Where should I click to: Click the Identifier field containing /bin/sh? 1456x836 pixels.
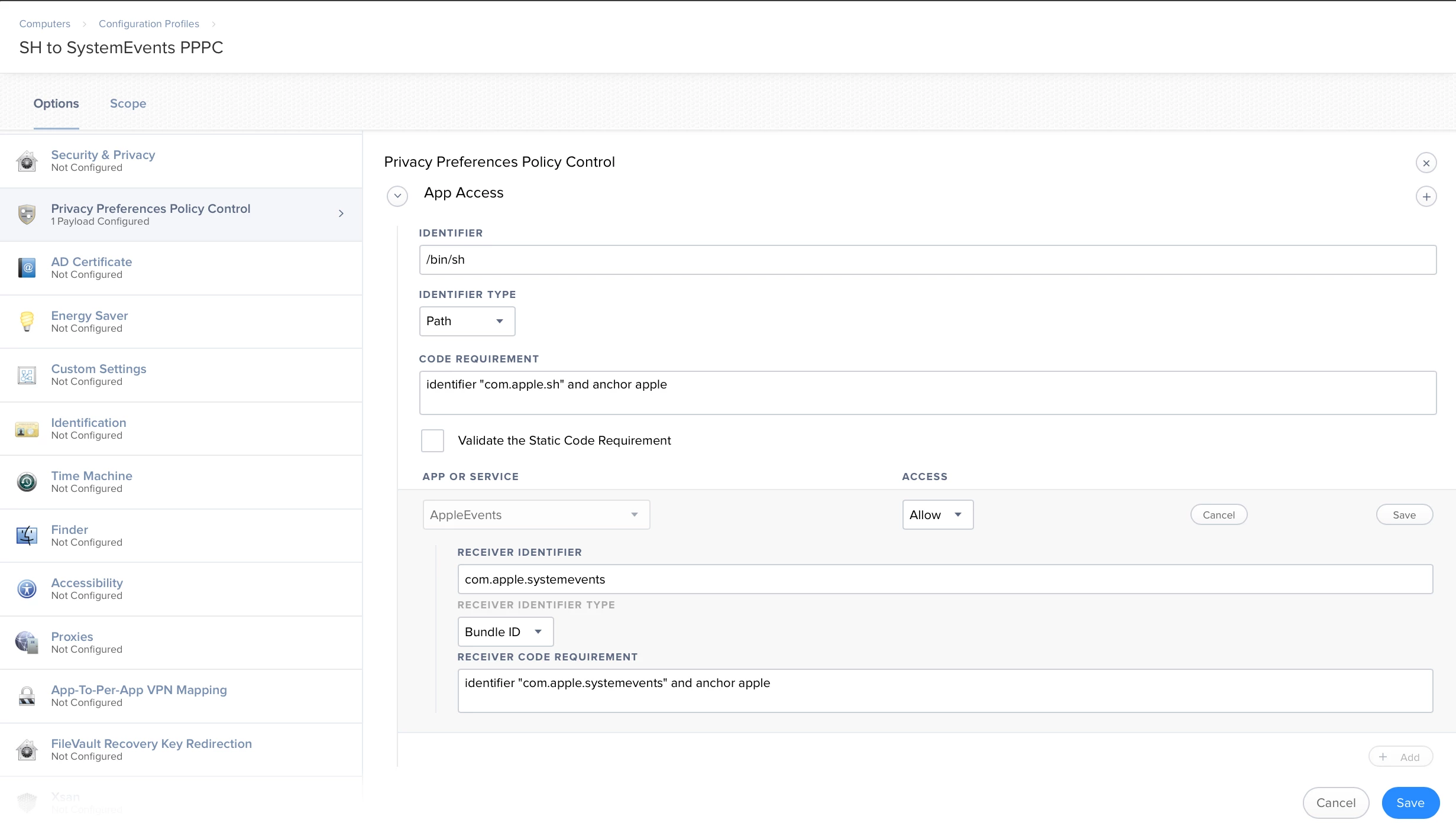928,260
